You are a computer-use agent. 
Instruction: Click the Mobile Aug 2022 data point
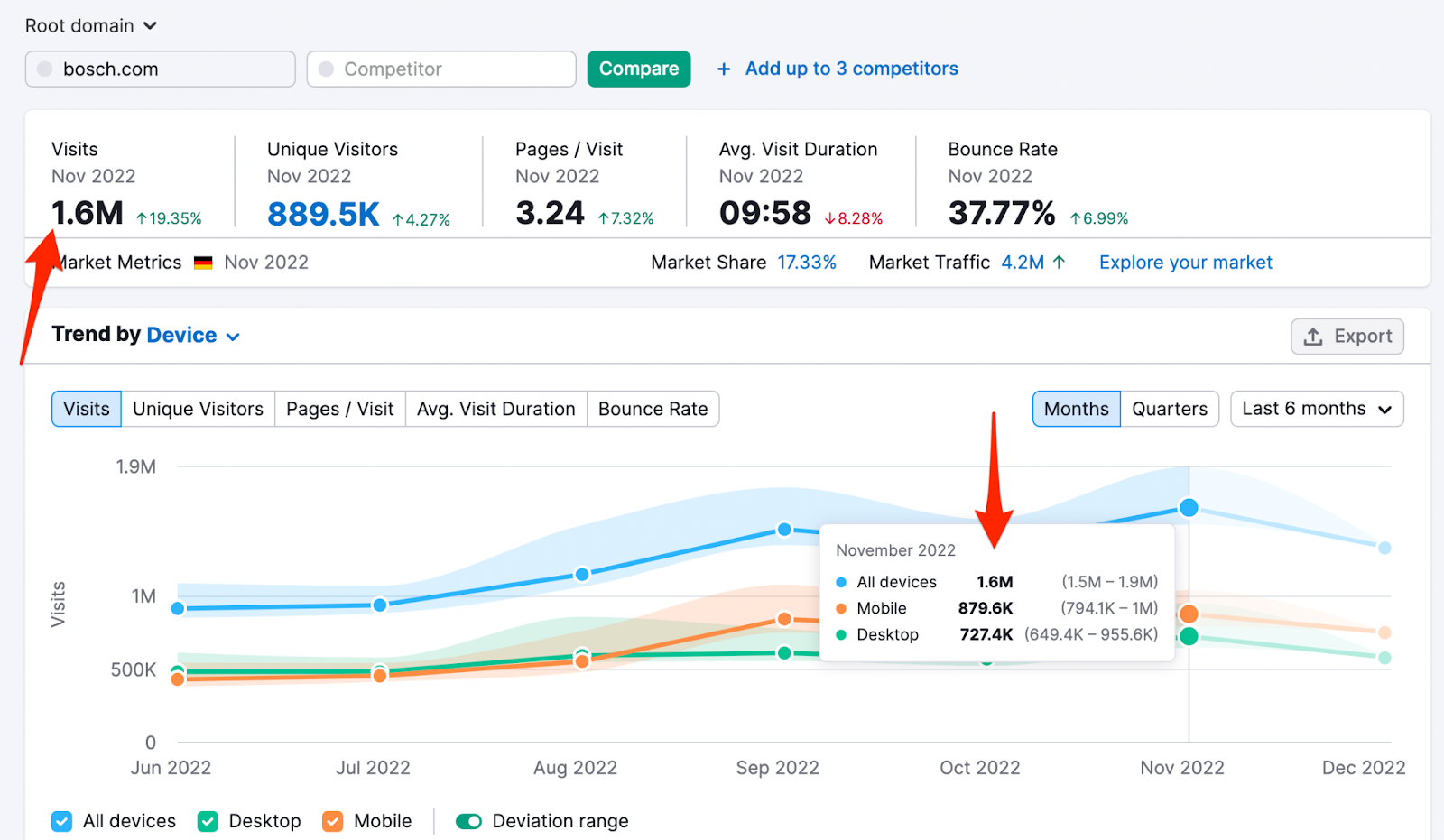582,661
